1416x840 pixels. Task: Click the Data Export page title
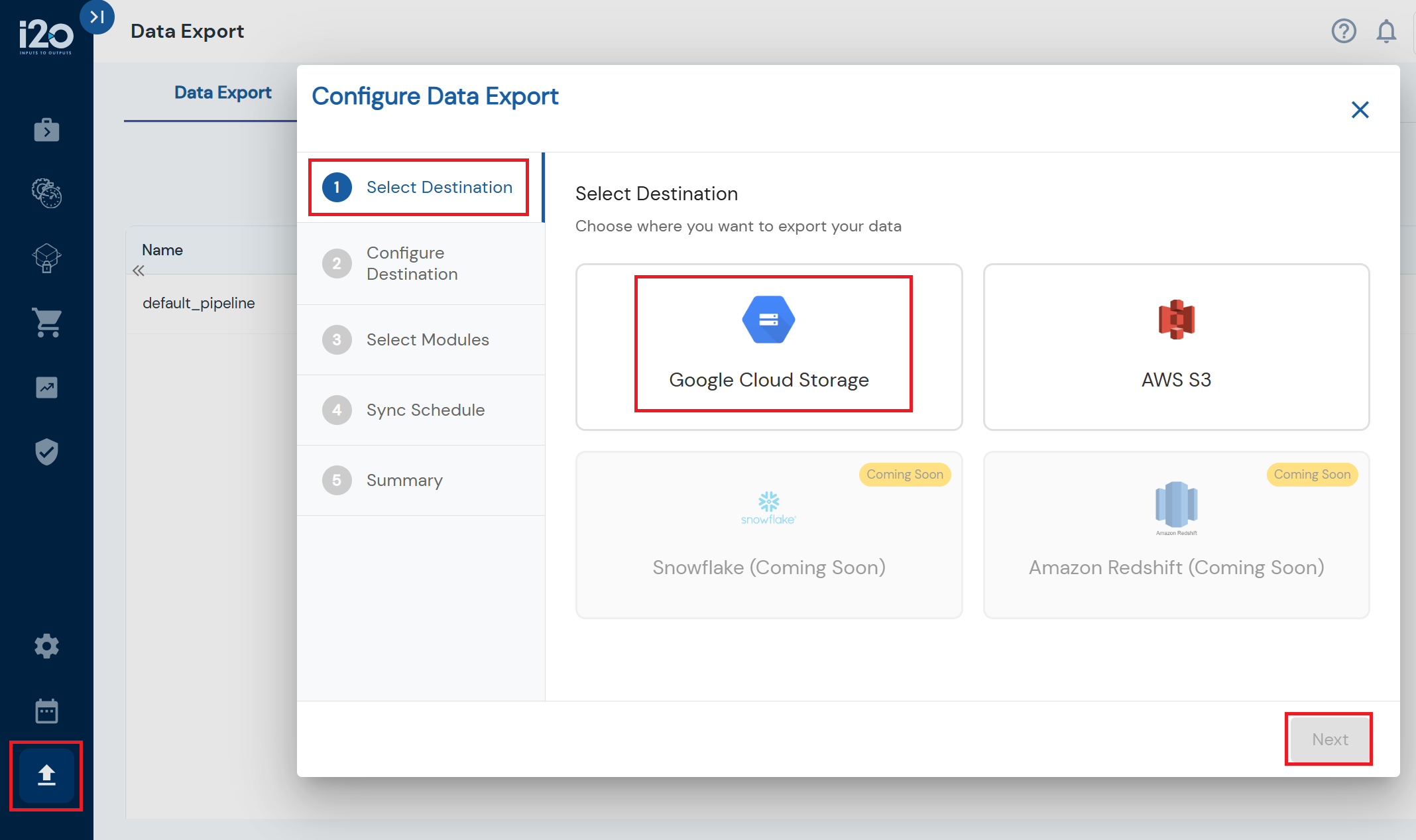pyautogui.click(x=187, y=31)
